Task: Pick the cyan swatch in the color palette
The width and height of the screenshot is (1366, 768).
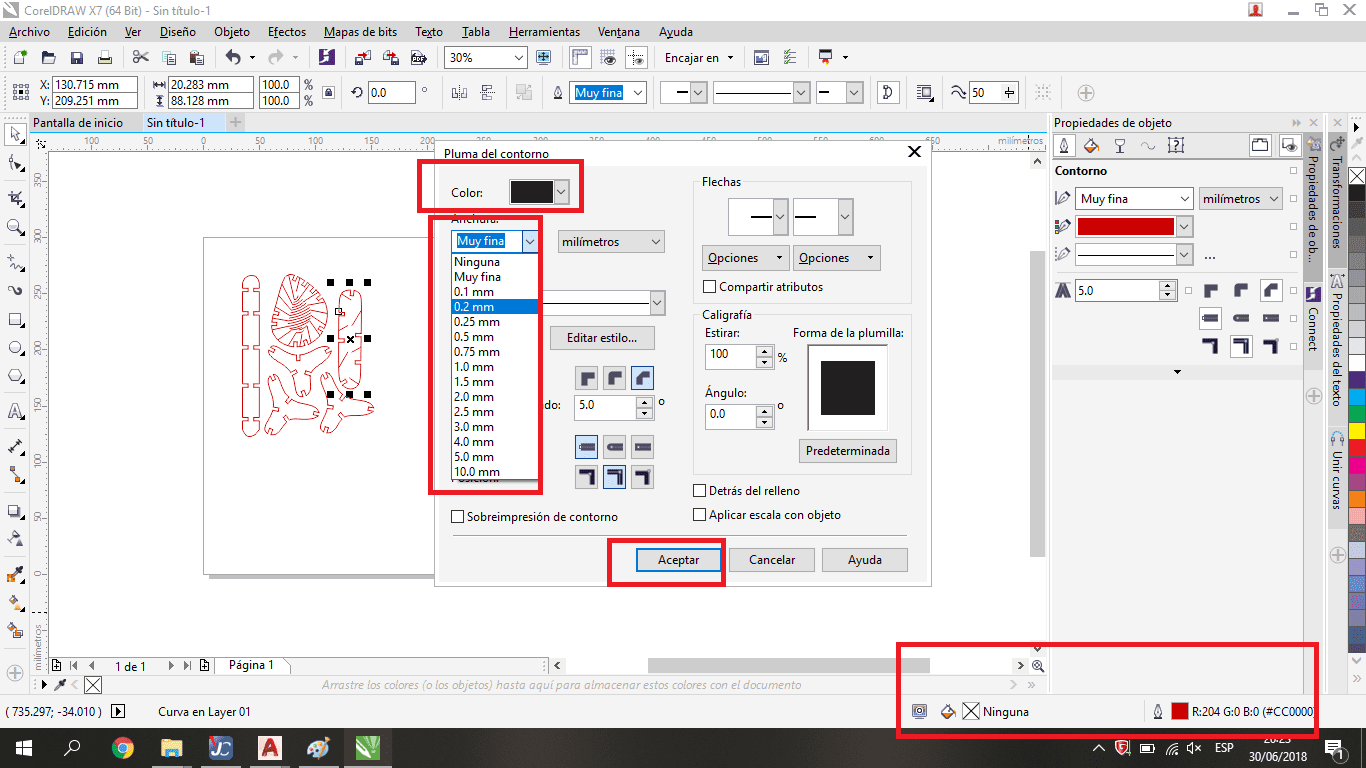Action: (x=1357, y=398)
